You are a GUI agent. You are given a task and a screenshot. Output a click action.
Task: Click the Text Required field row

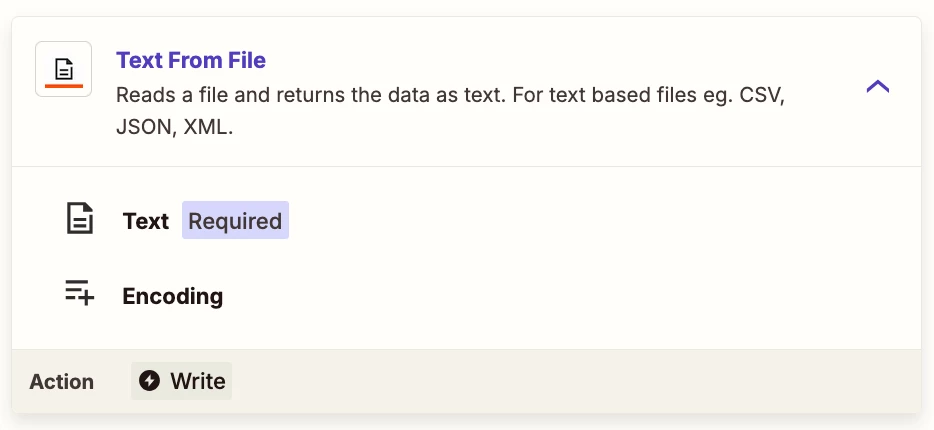tap(466, 220)
